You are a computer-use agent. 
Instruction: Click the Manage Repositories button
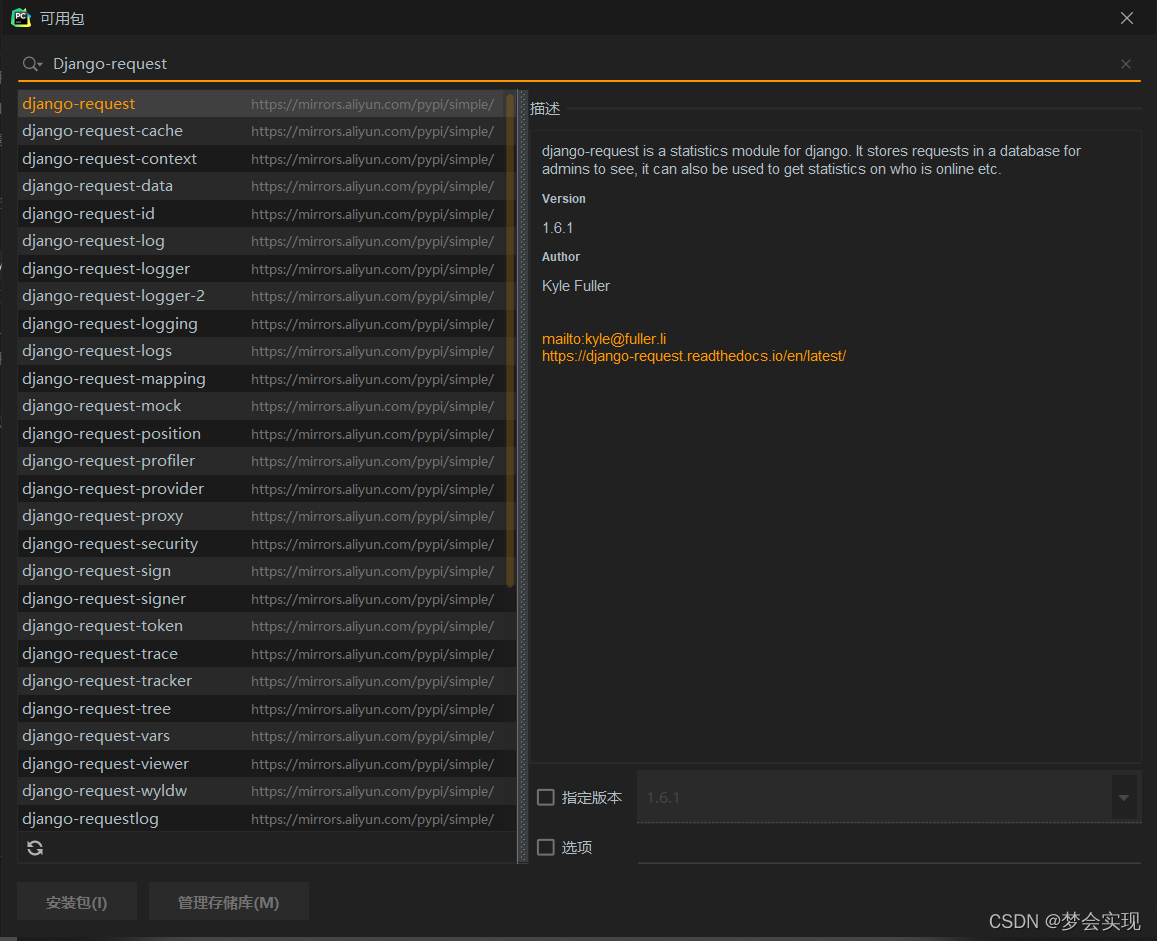tap(228, 902)
